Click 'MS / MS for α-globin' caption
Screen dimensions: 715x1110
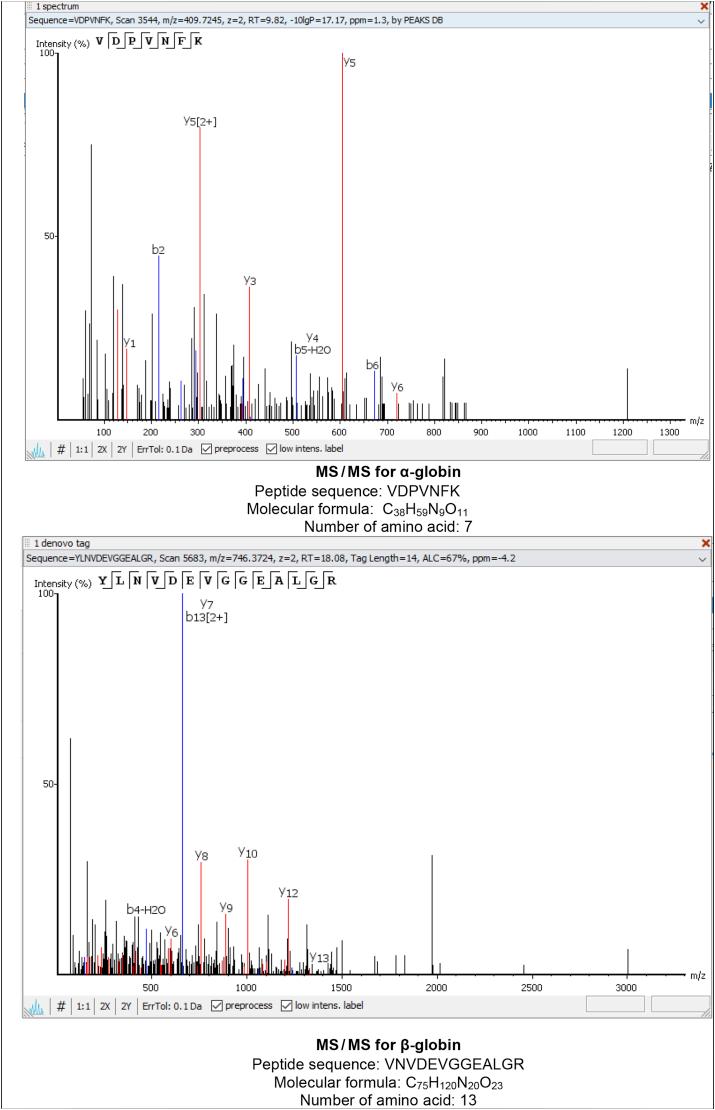[x=388, y=472]
